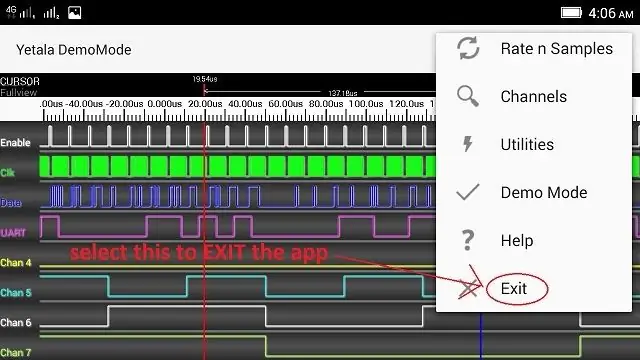Tap the battery icon in status bar
Image resolution: width=640 pixels, height=360 pixels.
pyautogui.click(x=571, y=13)
